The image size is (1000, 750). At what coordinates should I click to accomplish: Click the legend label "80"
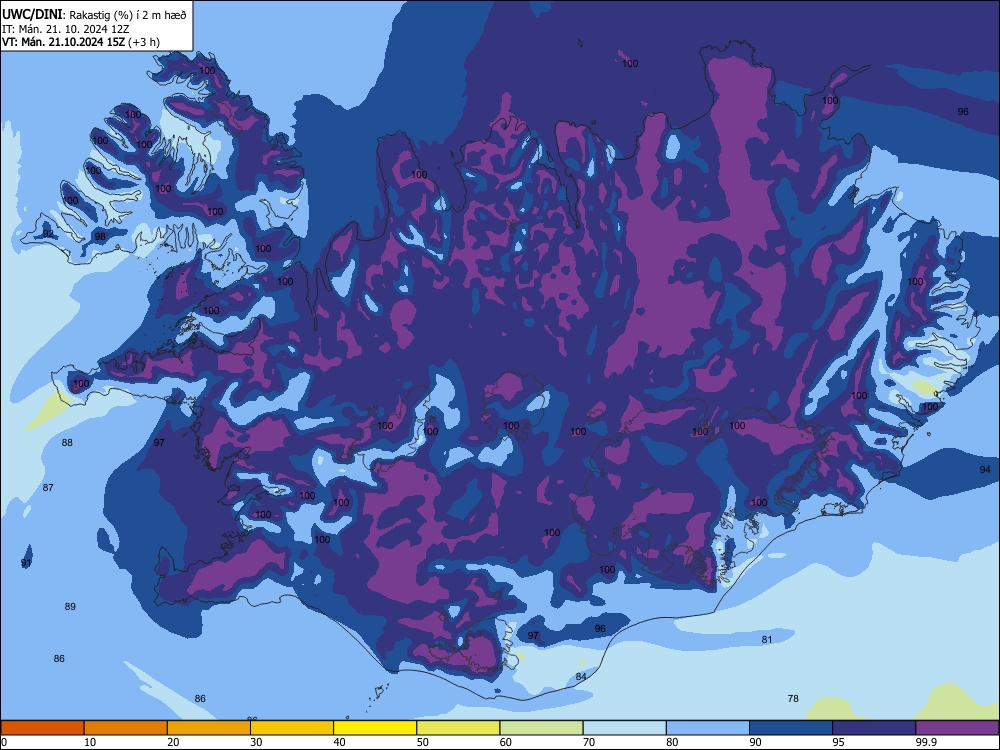coord(672,742)
